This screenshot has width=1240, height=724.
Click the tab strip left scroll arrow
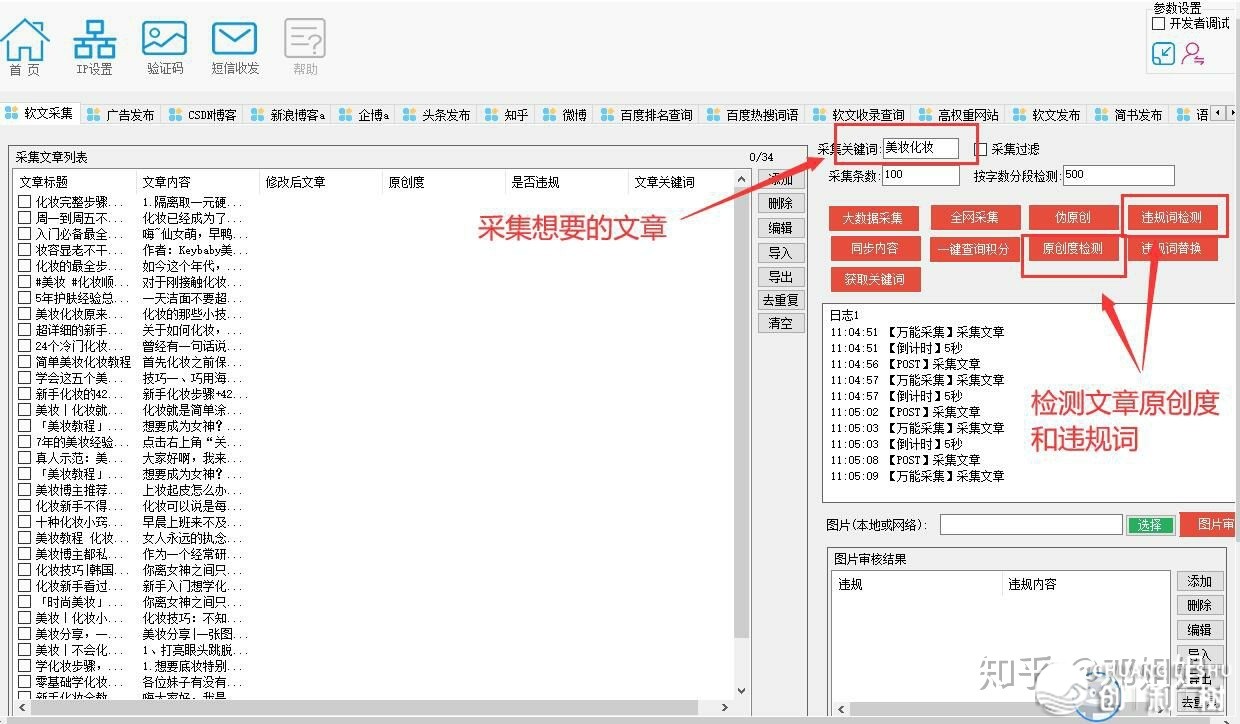pyautogui.click(x=1217, y=114)
